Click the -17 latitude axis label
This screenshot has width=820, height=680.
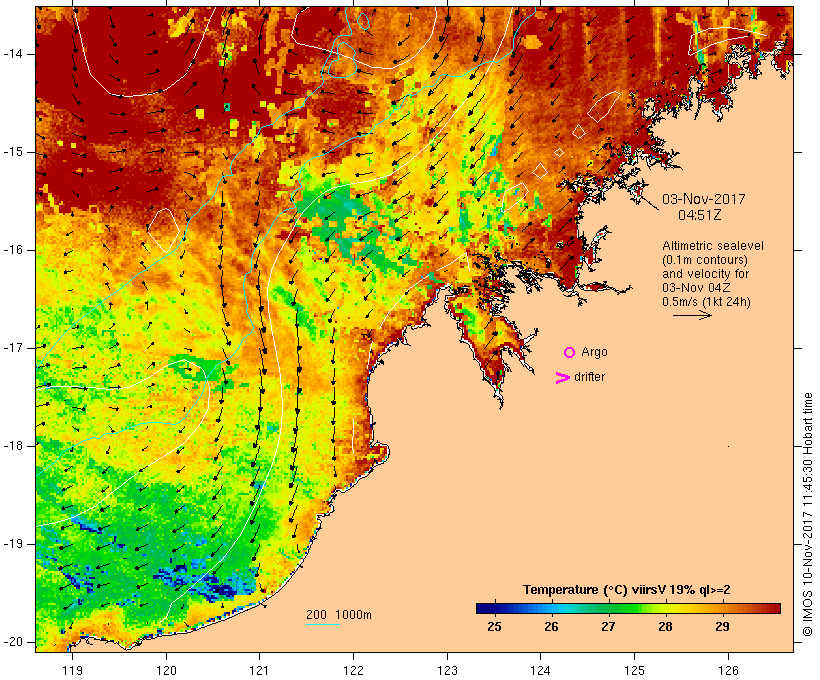[13, 348]
